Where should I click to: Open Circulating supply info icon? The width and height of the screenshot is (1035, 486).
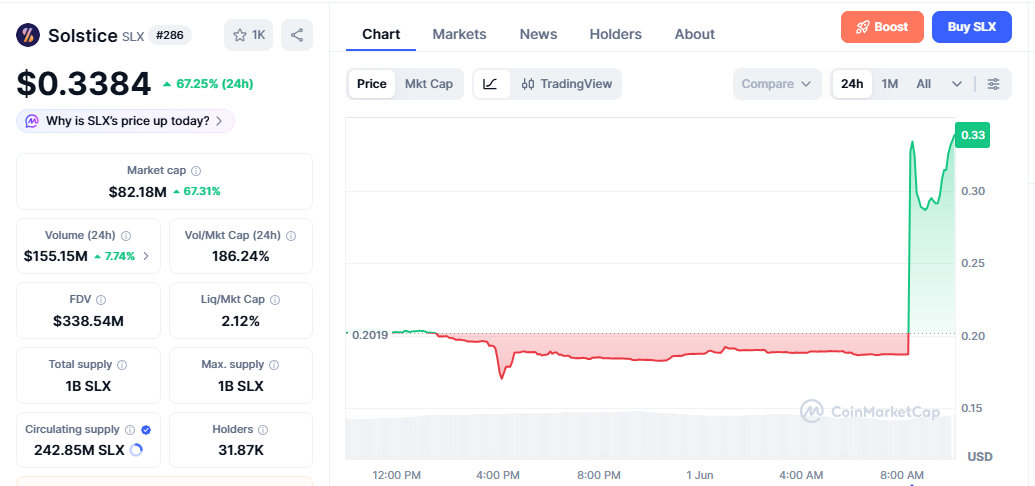[x=130, y=429]
